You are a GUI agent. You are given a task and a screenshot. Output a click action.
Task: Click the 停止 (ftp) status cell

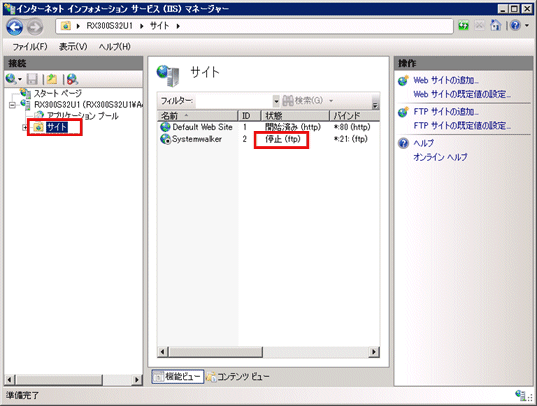[283, 139]
